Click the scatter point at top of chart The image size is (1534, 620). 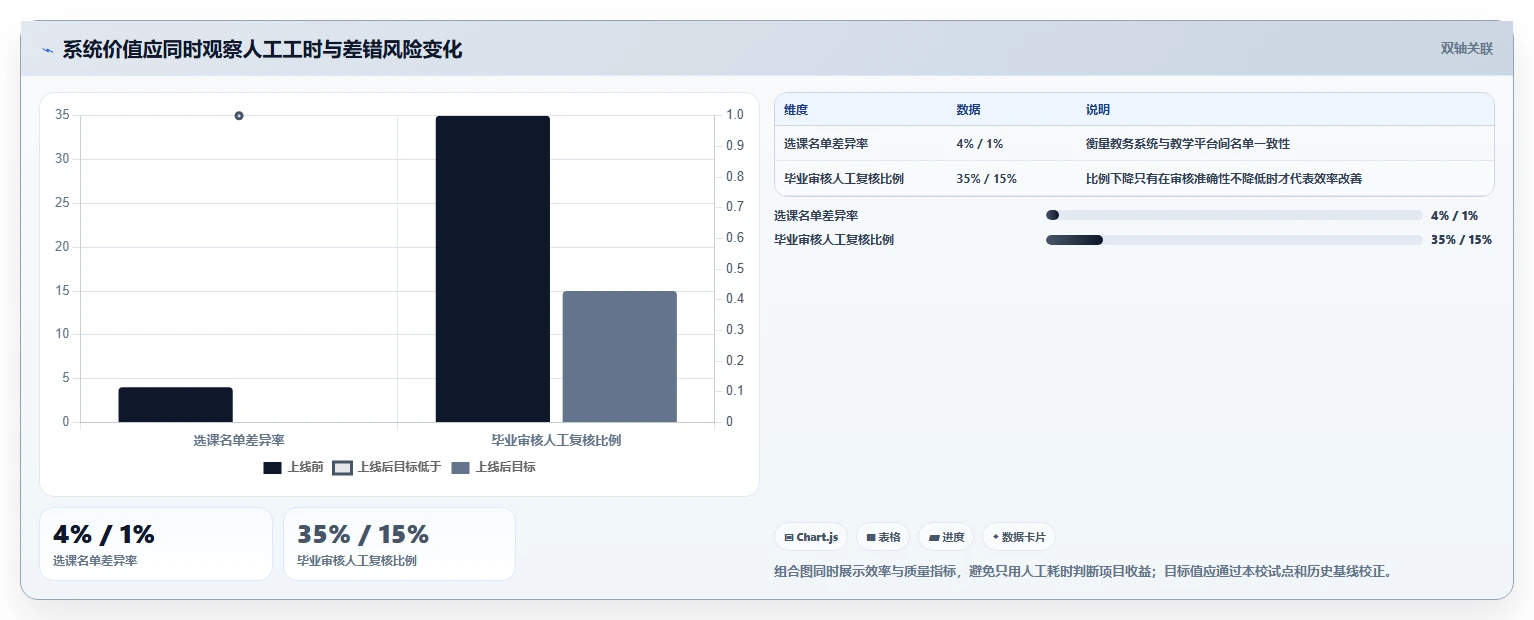(239, 116)
